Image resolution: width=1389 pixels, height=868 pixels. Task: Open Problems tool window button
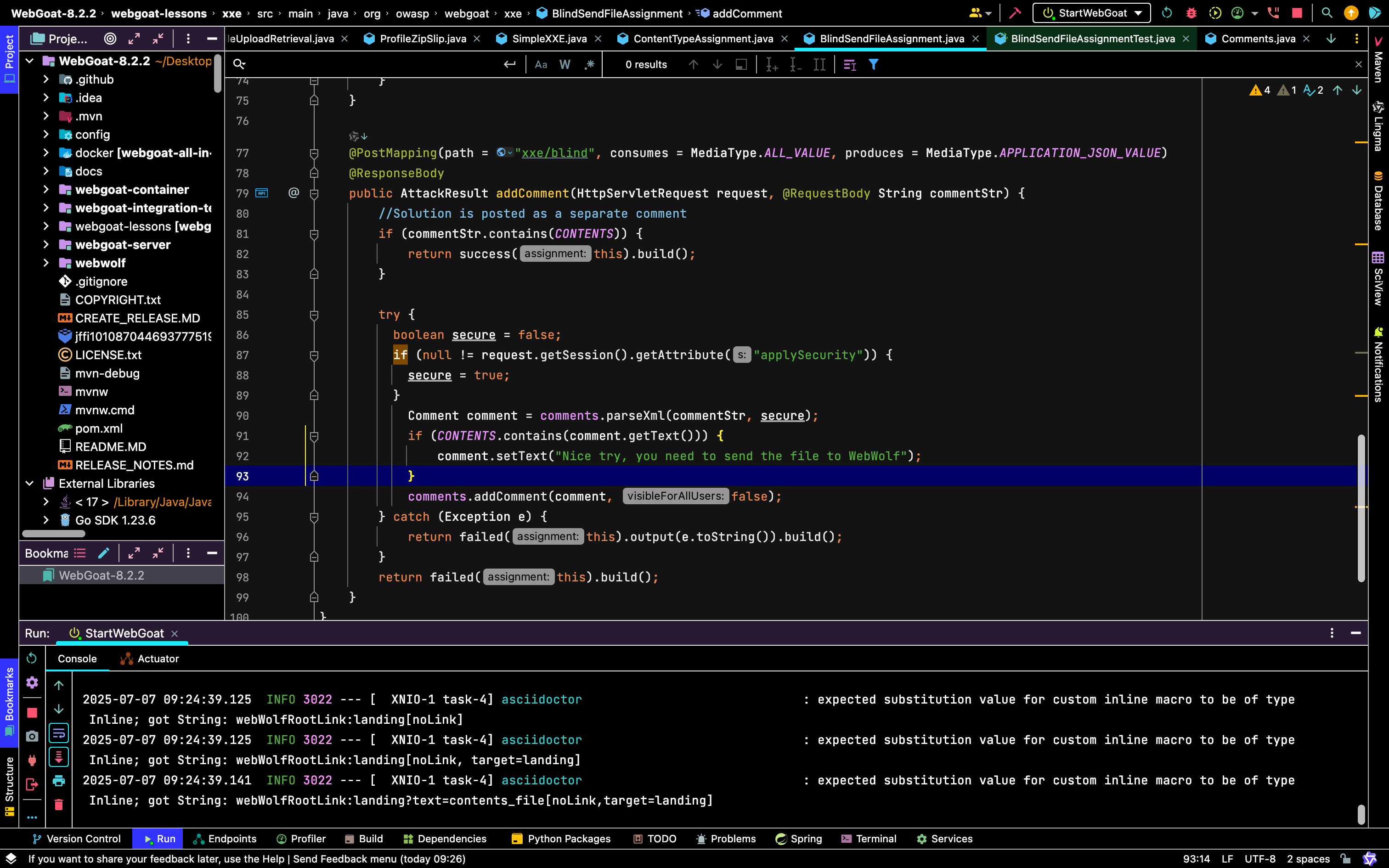pyautogui.click(x=725, y=839)
